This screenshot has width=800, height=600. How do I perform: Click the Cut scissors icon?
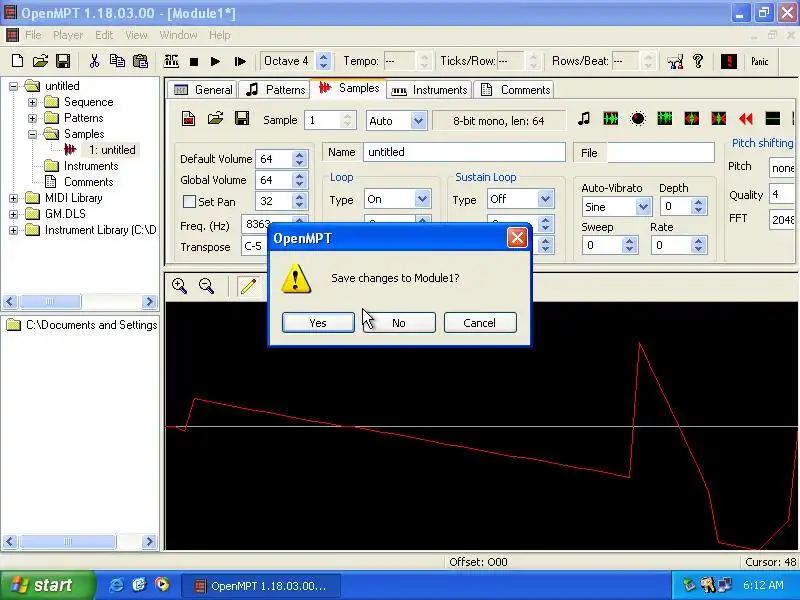point(94,61)
